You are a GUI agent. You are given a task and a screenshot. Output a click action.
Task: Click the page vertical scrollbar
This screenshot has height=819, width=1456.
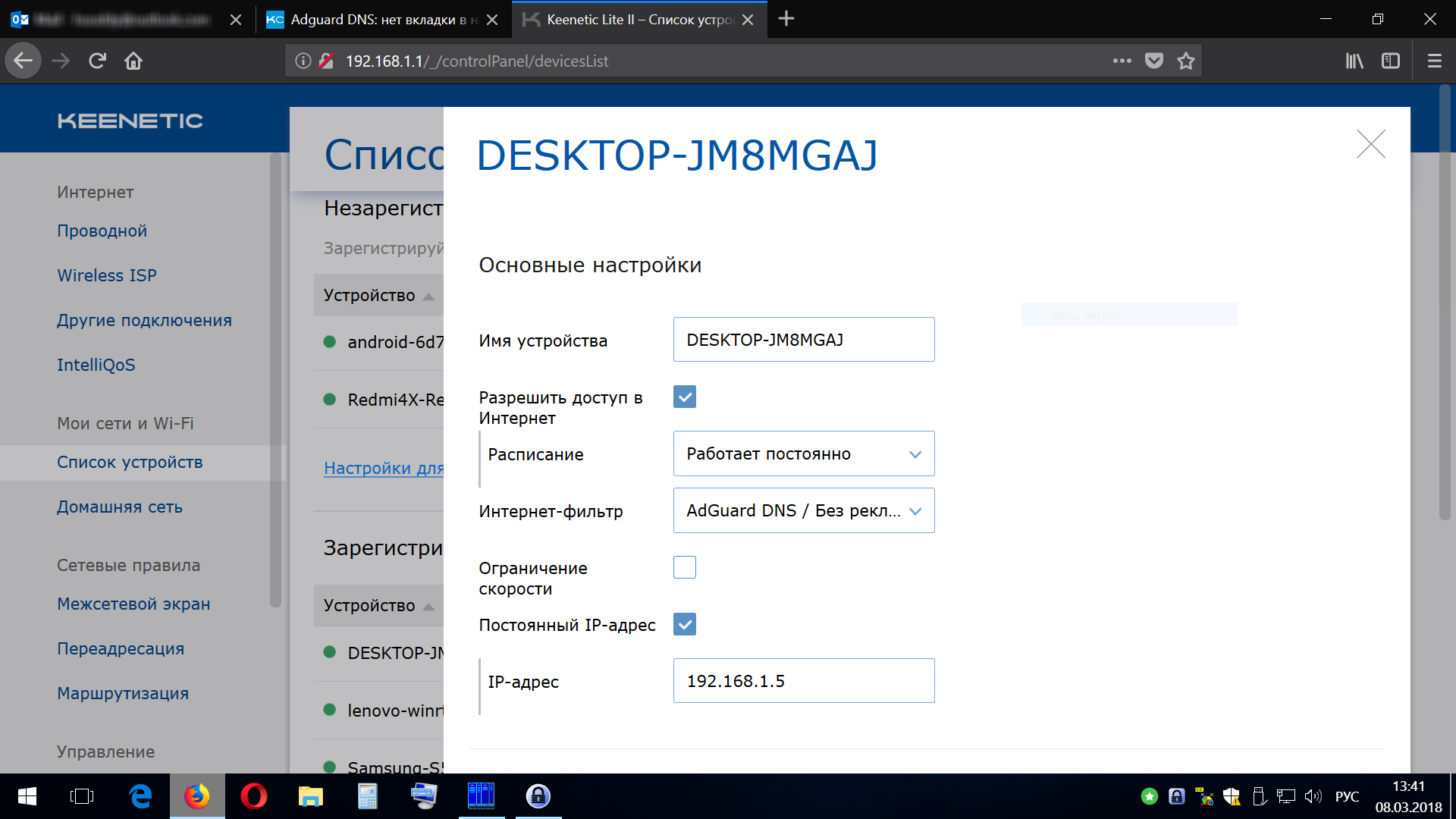(x=1445, y=303)
